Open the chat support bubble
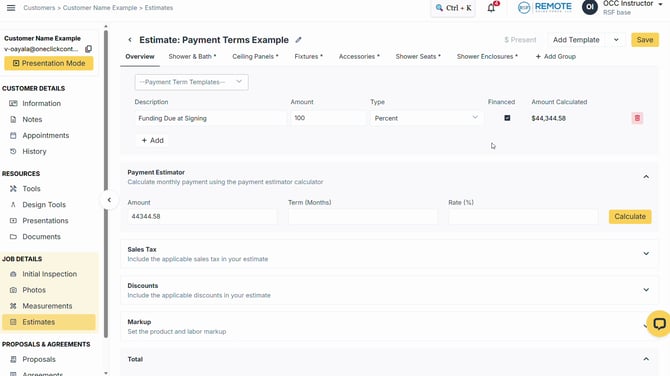 [x=659, y=323]
